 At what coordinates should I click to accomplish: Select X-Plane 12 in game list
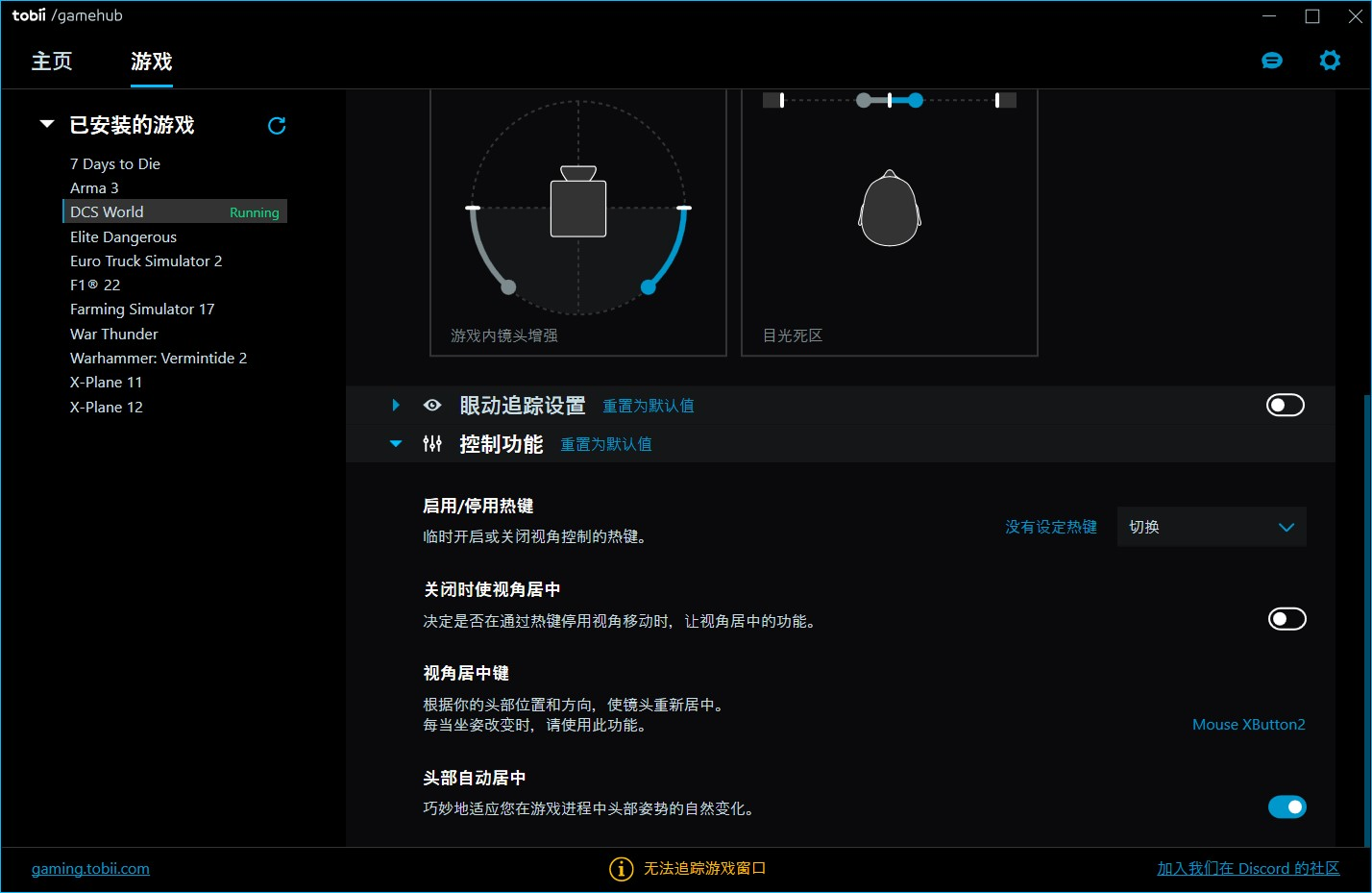[107, 408]
